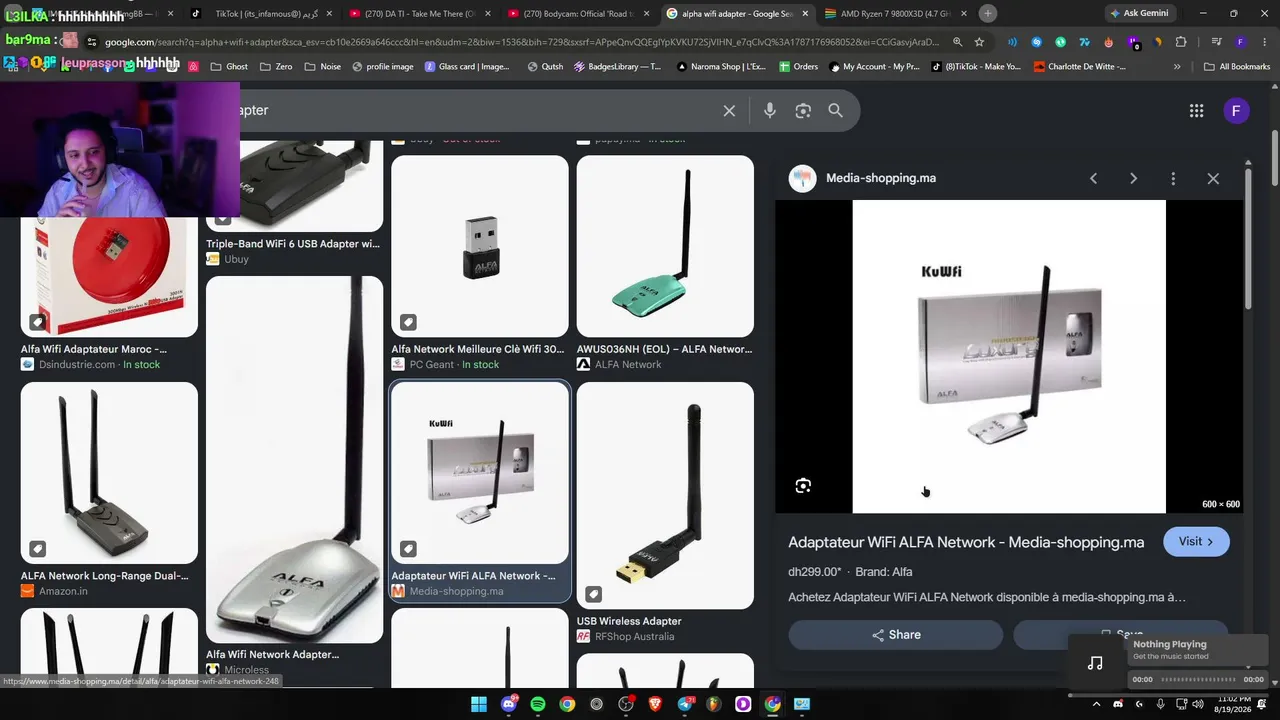Open Chrome media controls icon

point(1217,42)
